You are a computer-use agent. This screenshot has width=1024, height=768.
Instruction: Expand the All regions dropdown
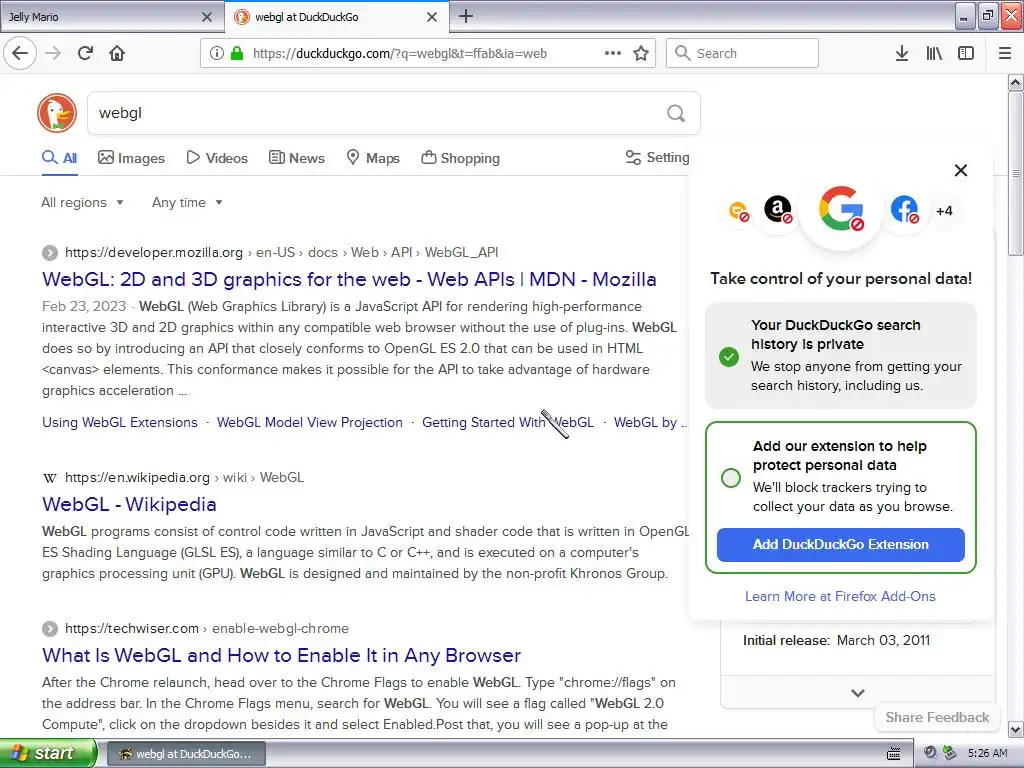click(x=82, y=202)
